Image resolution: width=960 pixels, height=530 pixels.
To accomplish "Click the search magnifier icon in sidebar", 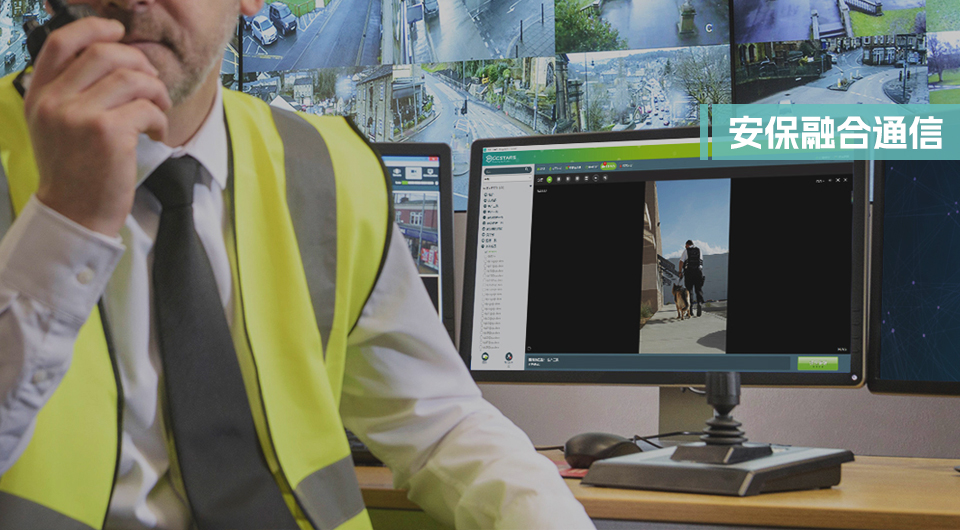I will pyautogui.click(x=529, y=170).
